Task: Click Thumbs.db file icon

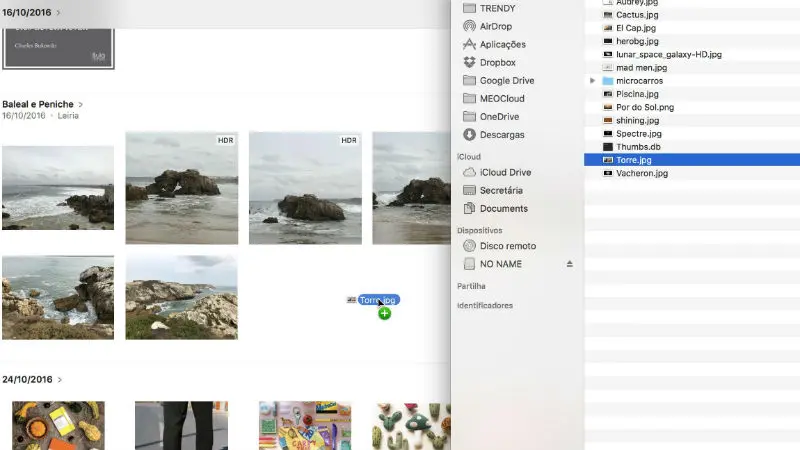Action: tap(607, 147)
